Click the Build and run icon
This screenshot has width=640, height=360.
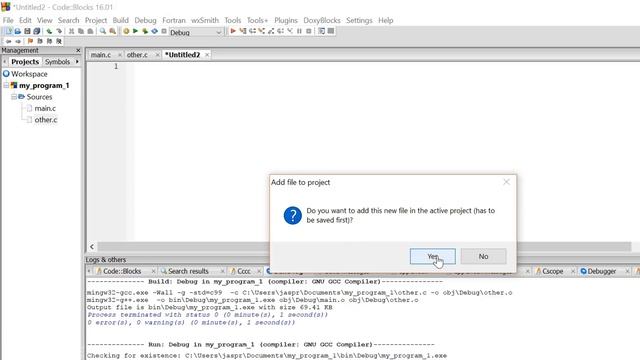point(145,31)
